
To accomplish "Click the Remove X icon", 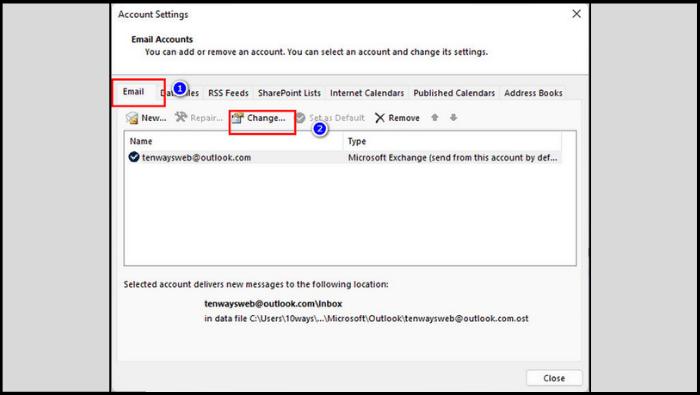I will (380, 118).
